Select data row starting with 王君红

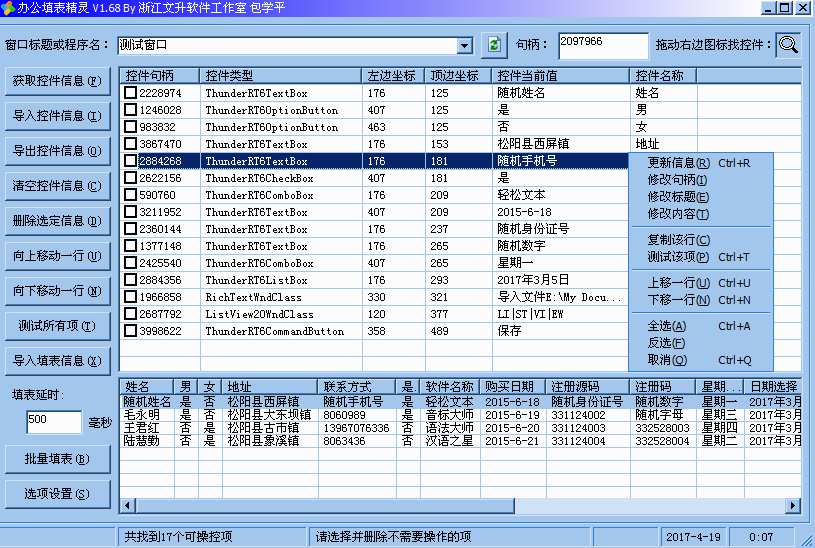(461, 428)
